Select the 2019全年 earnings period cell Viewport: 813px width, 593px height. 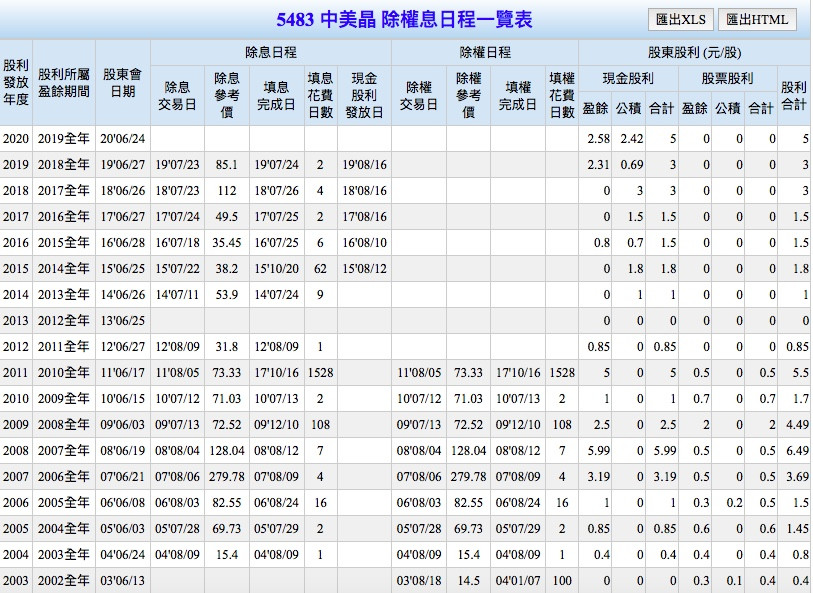[63, 138]
